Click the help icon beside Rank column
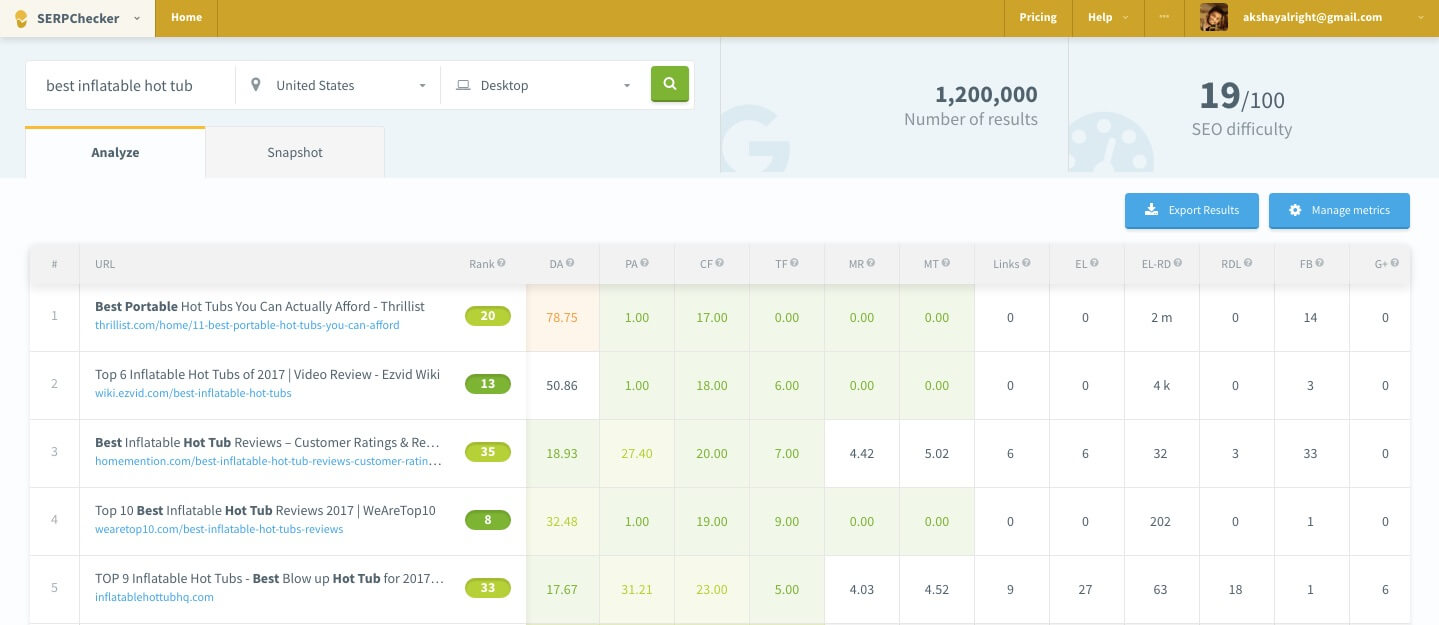 click(x=501, y=263)
